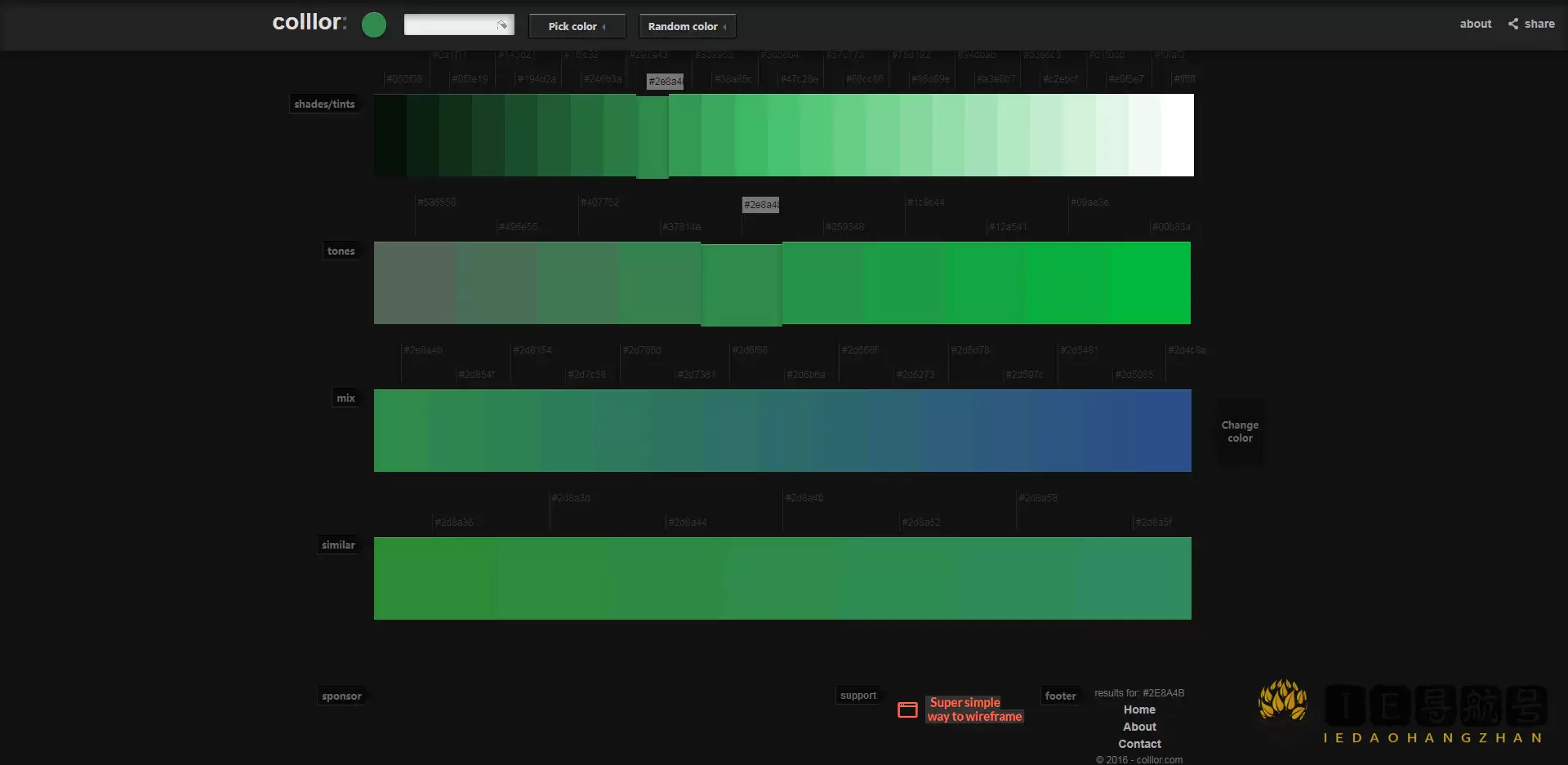Click the Super simple way to wireframe ad
Screen dimensions: 1568x765
tap(974, 709)
